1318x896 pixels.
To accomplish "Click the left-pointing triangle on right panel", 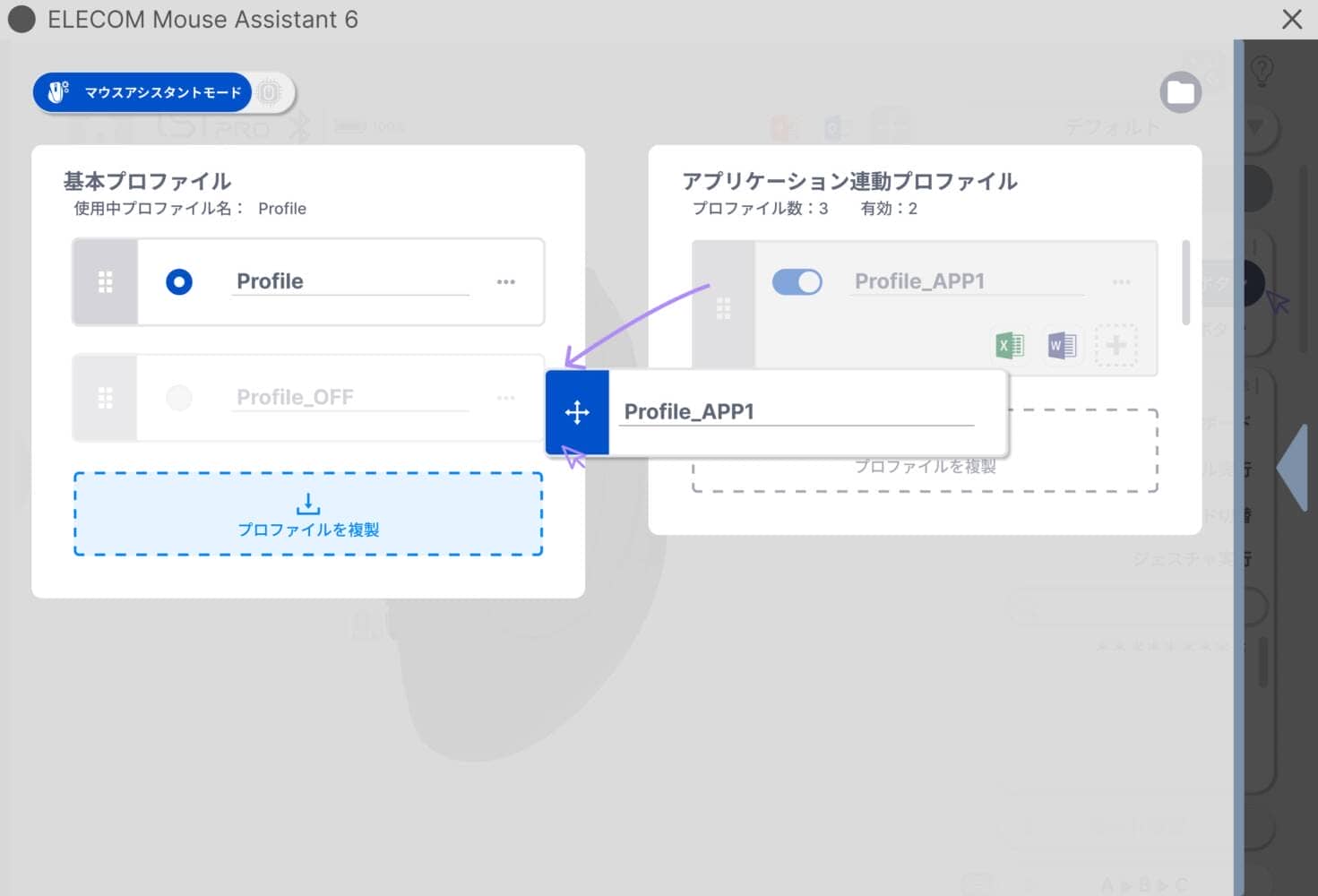I will click(x=1291, y=467).
